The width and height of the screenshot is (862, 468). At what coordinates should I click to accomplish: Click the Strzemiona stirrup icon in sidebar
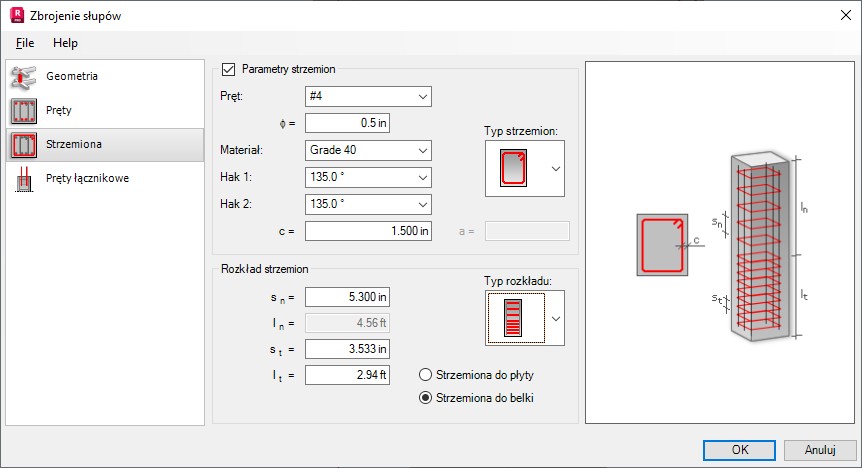24,145
